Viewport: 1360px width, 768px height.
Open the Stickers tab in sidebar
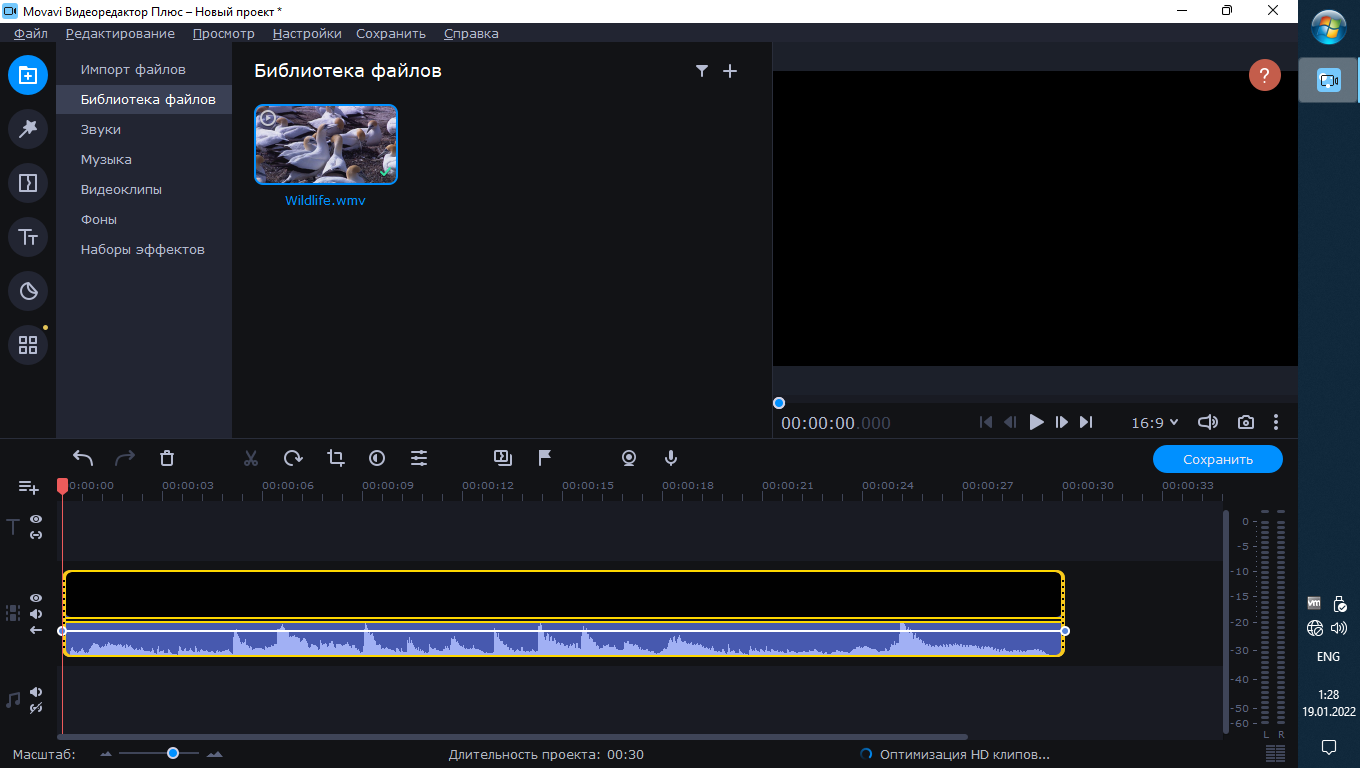(28, 291)
